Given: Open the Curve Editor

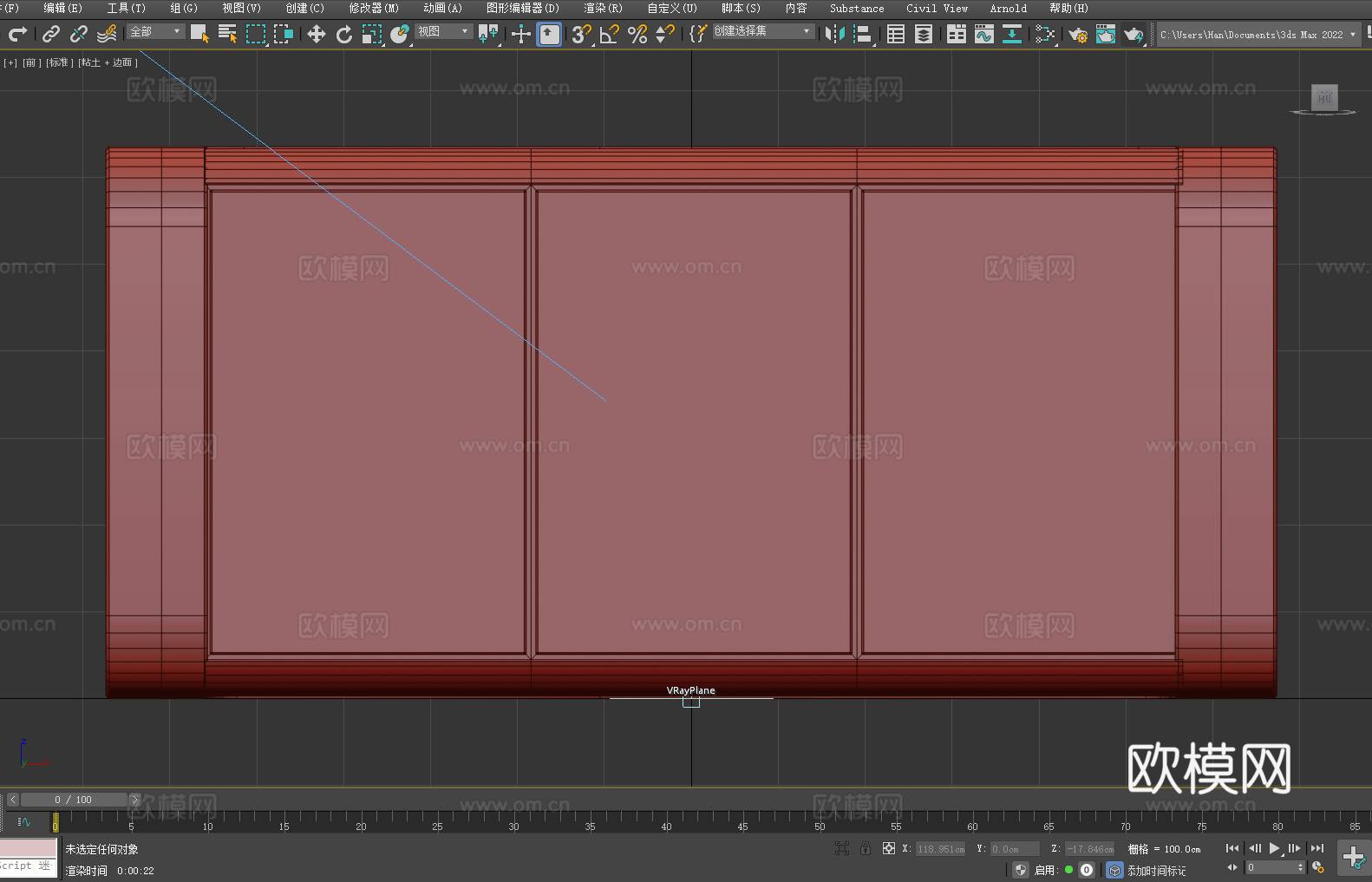Looking at the screenshot, I should (x=984, y=34).
